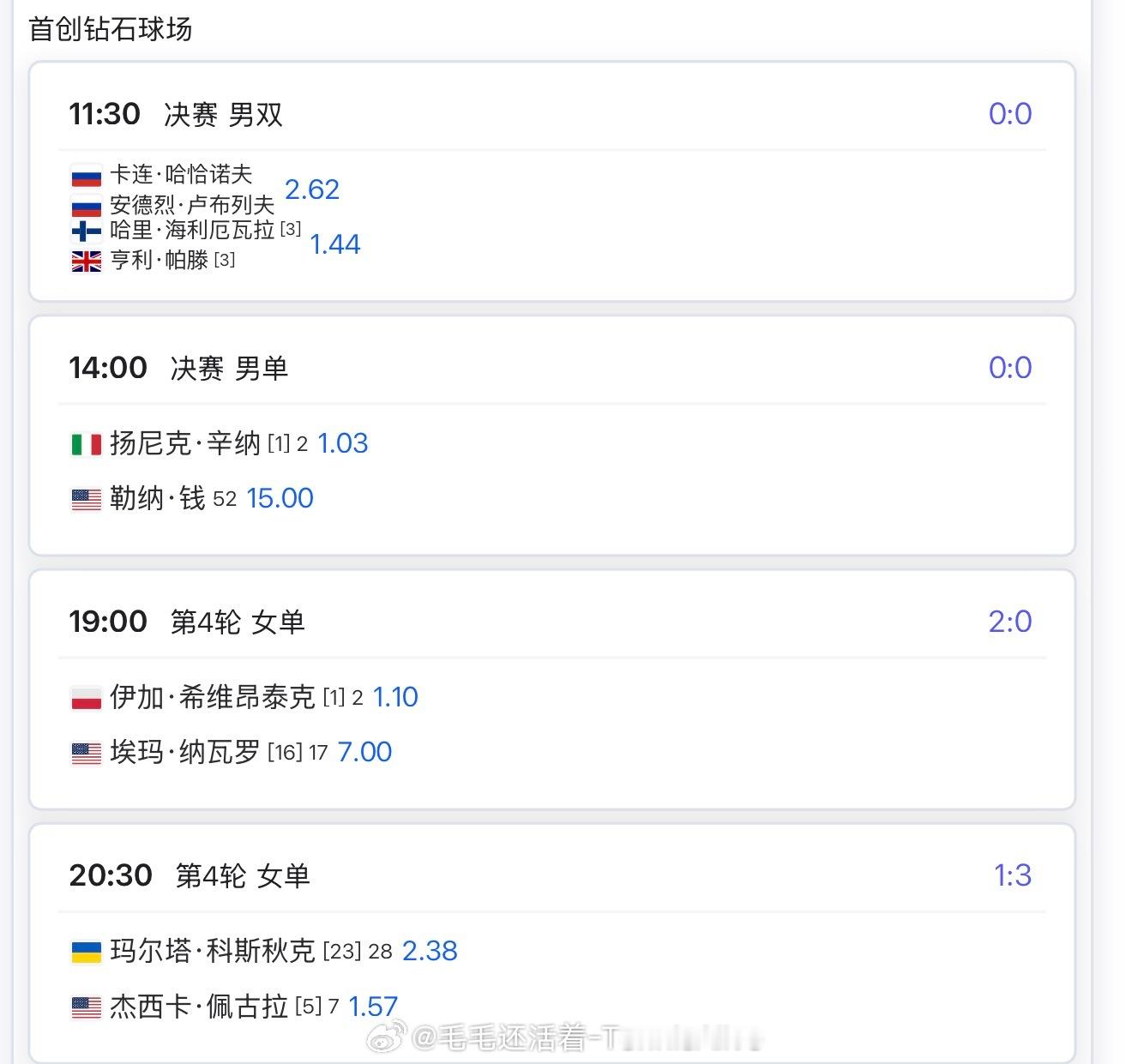Click the Polish flag beside 伊加·希维昂泰克
This screenshot has width=1132, height=1064.
coord(86,698)
